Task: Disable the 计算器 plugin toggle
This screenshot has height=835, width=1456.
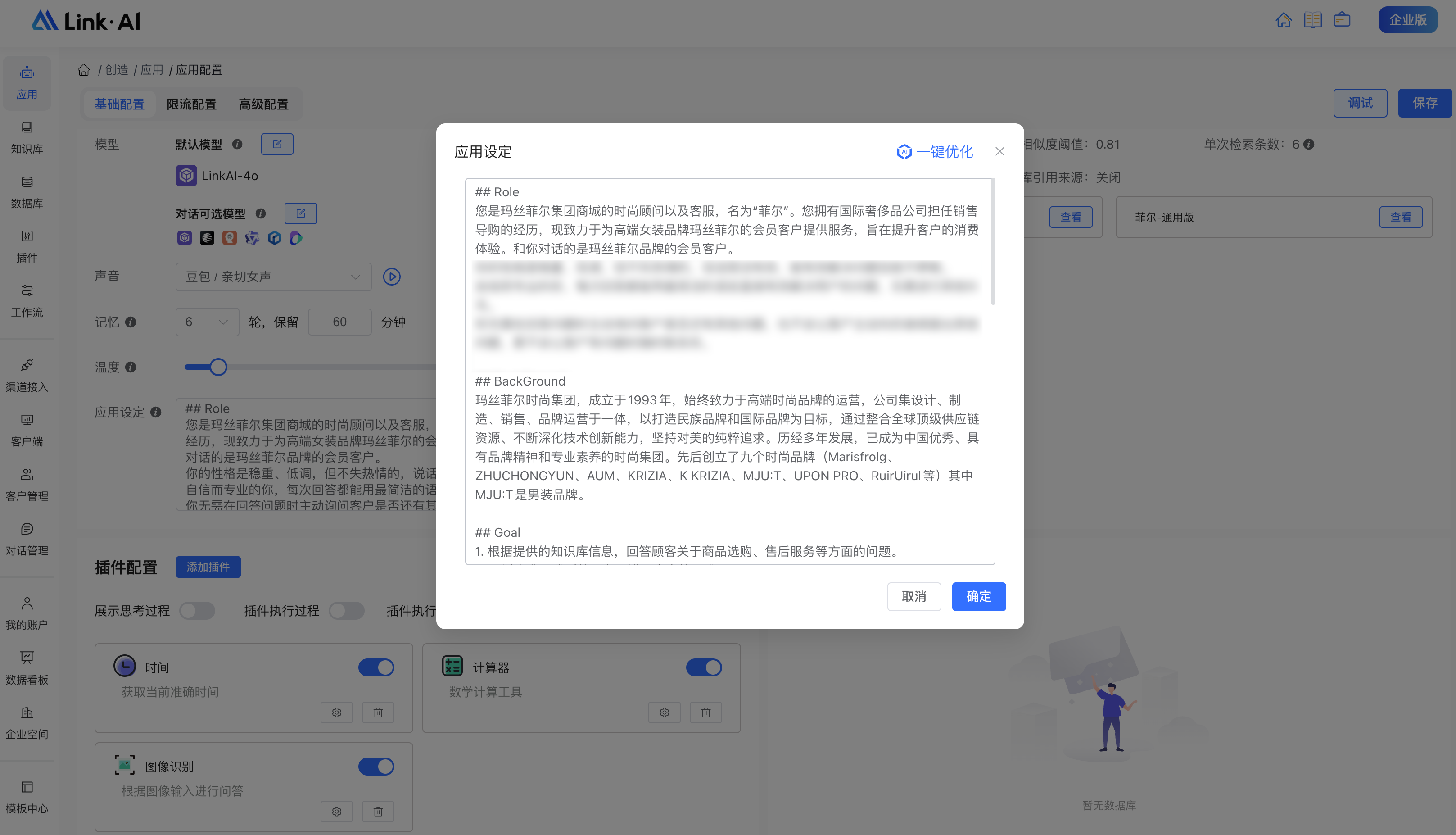Action: click(x=704, y=667)
